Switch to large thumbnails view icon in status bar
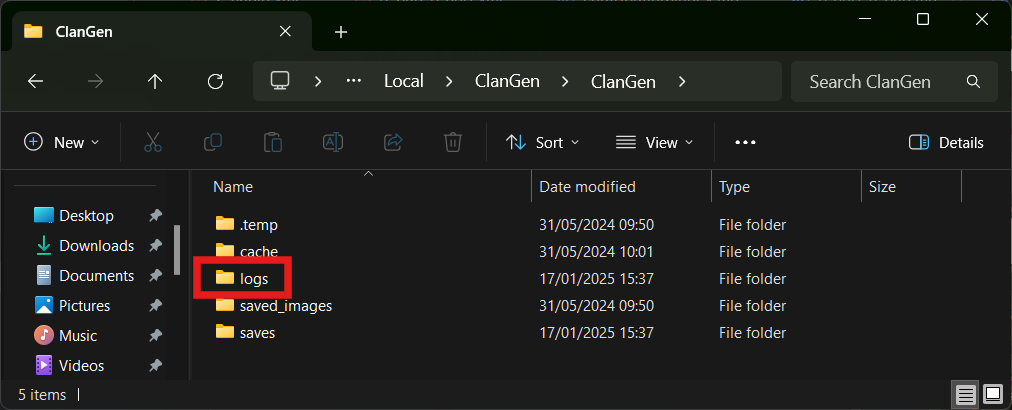This screenshot has height=410, width=1012. point(993,394)
